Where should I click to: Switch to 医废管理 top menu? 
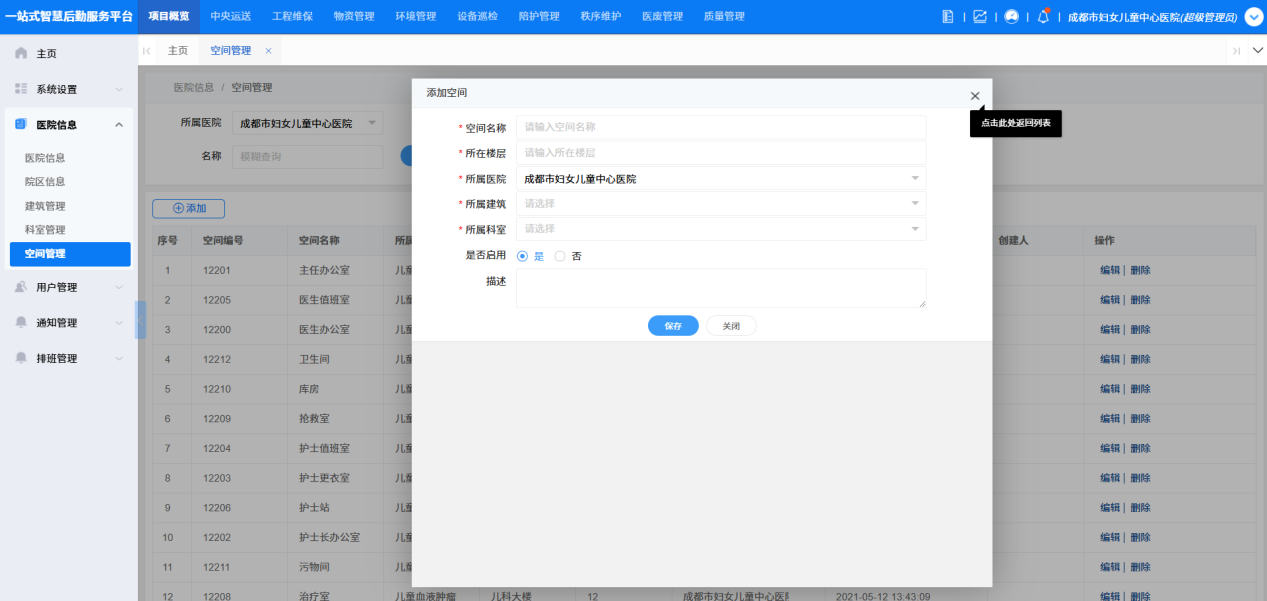click(662, 17)
